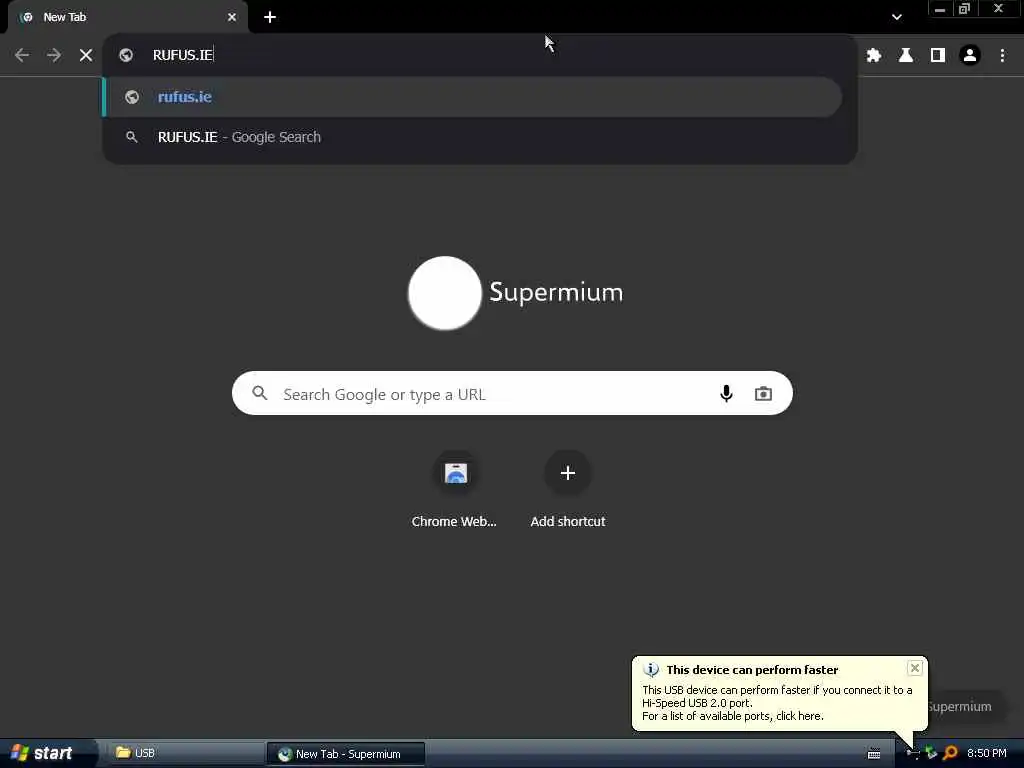This screenshot has width=1024, height=768.
Task: Choose RUFUS.IE Google Search suggestion
Action: [x=473, y=137]
